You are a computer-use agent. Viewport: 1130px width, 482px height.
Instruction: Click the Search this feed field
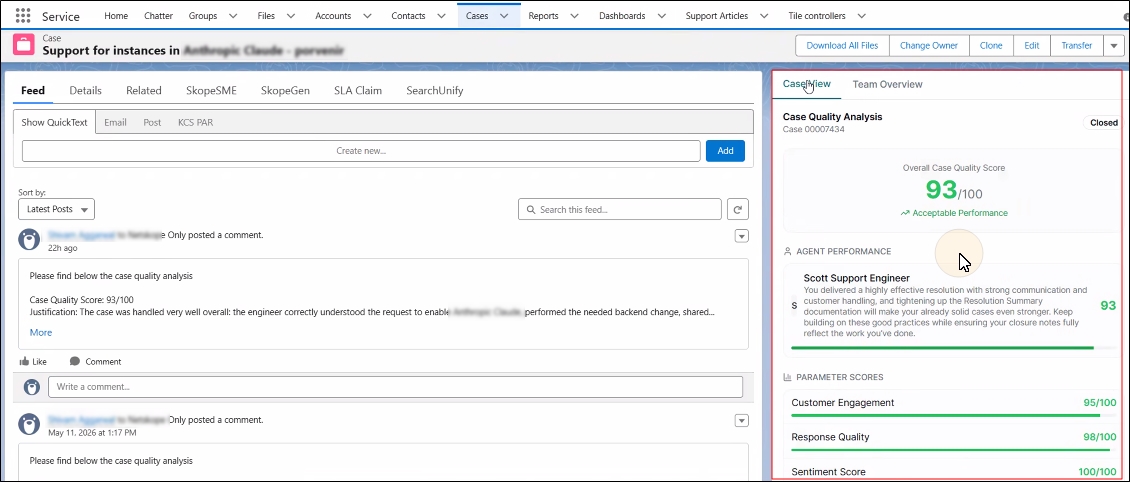point(620,210)
